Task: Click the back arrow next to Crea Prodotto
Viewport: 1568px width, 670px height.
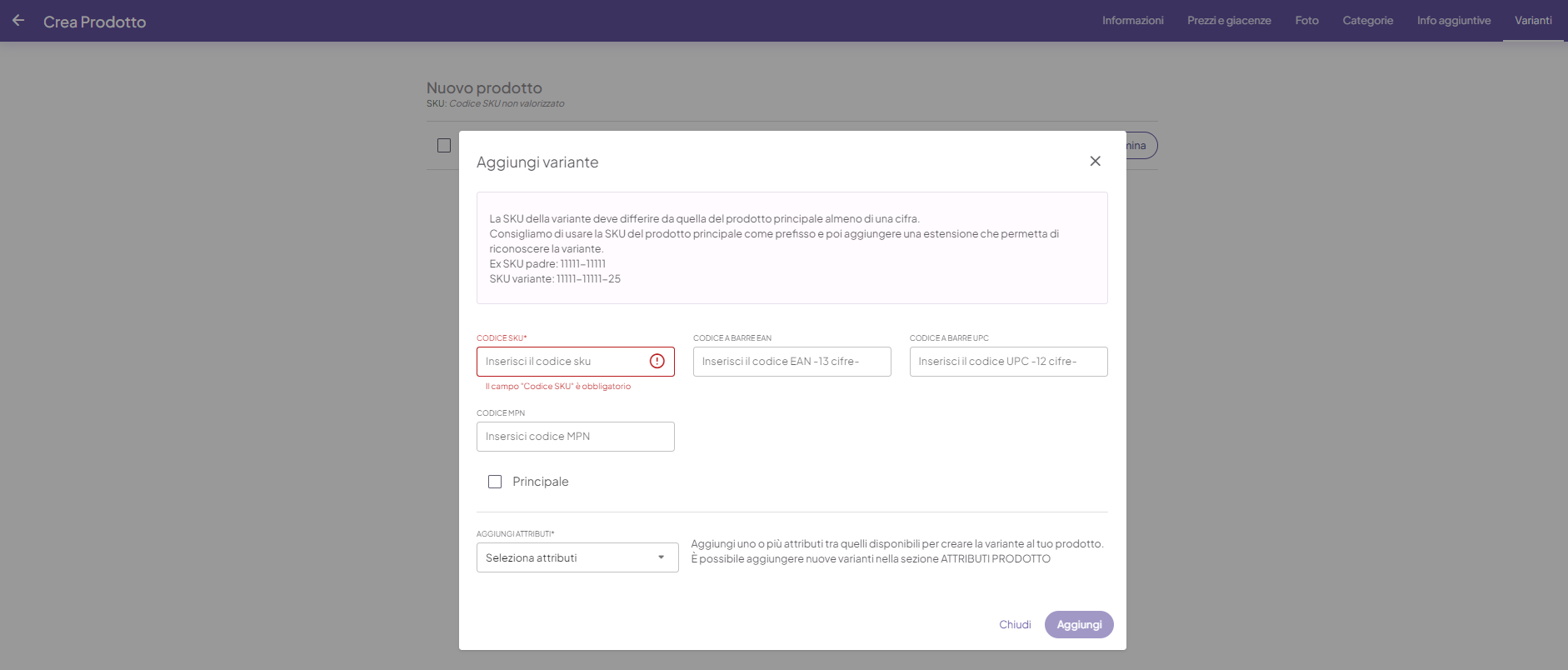Action: point(18,20)
